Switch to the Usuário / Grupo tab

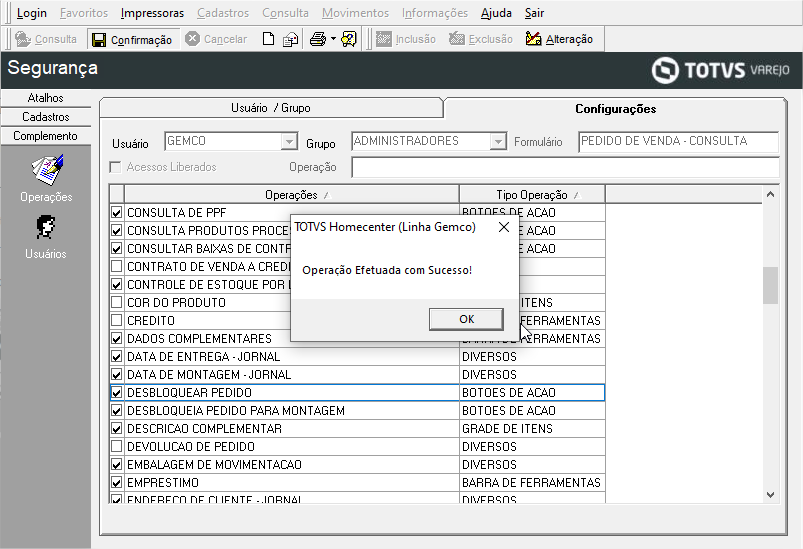click(271, 108)
